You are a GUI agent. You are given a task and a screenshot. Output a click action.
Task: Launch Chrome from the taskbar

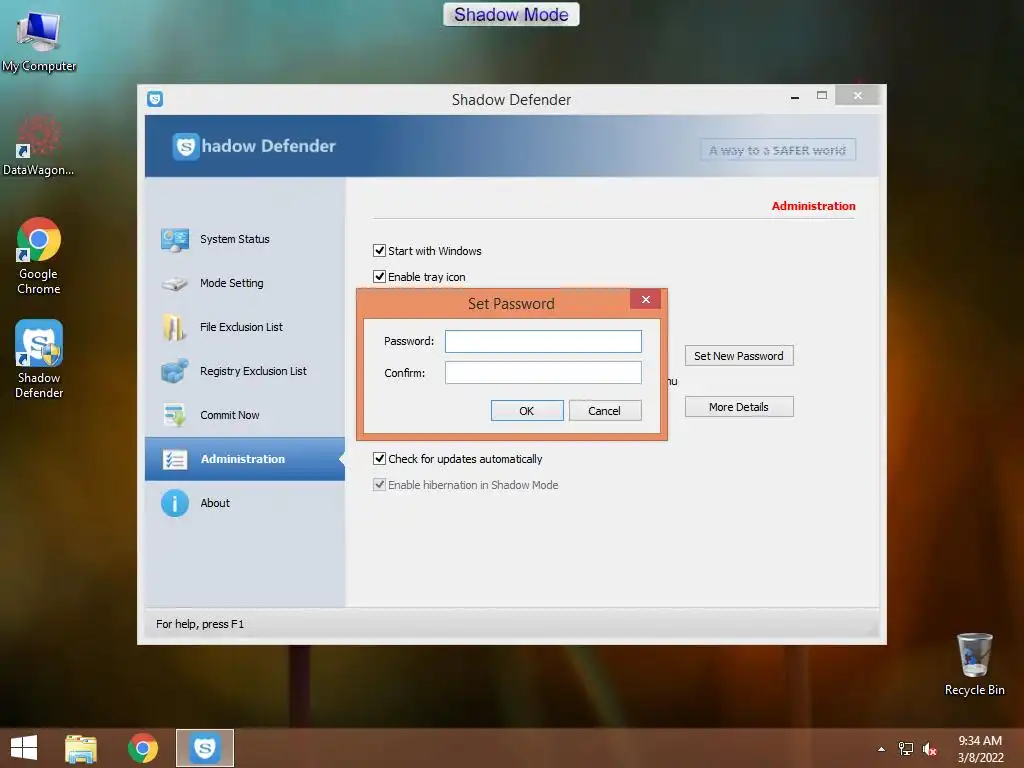tap(143, 748)
